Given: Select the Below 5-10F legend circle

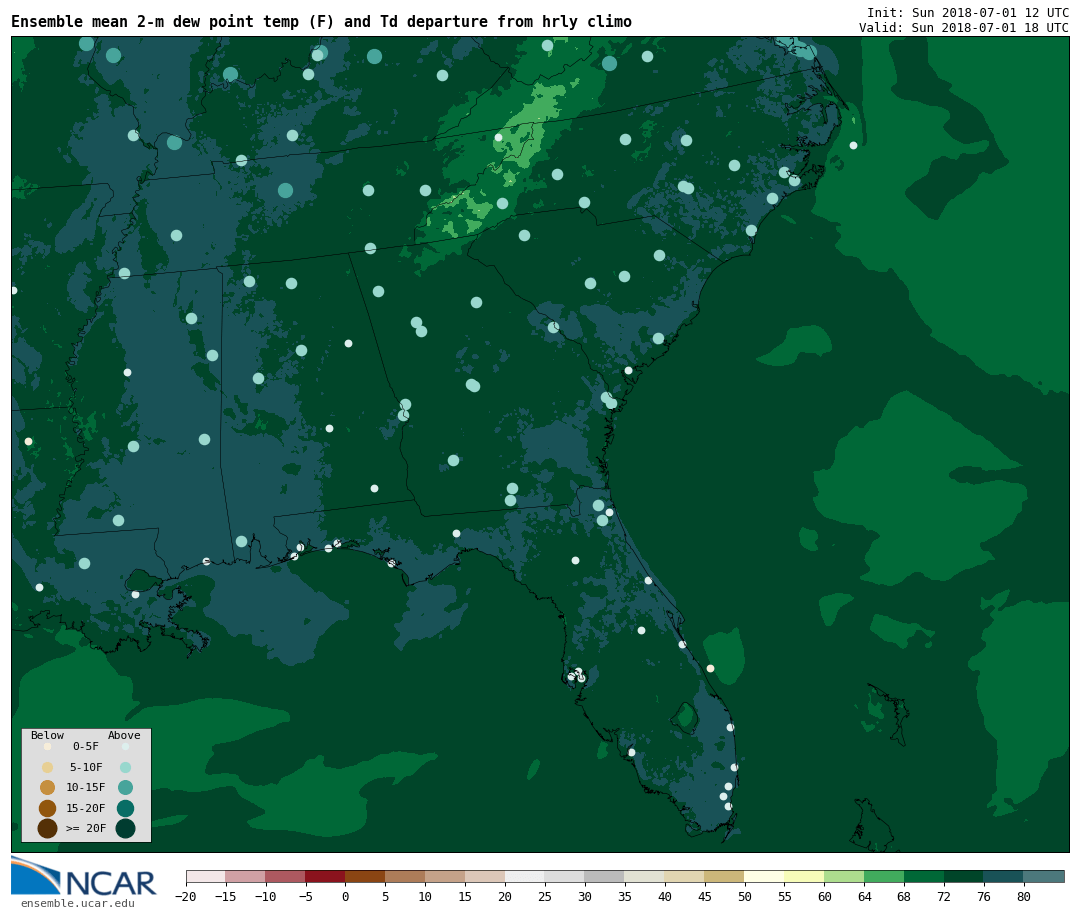Looking at the screenshot, I should (x=48, y=767).
